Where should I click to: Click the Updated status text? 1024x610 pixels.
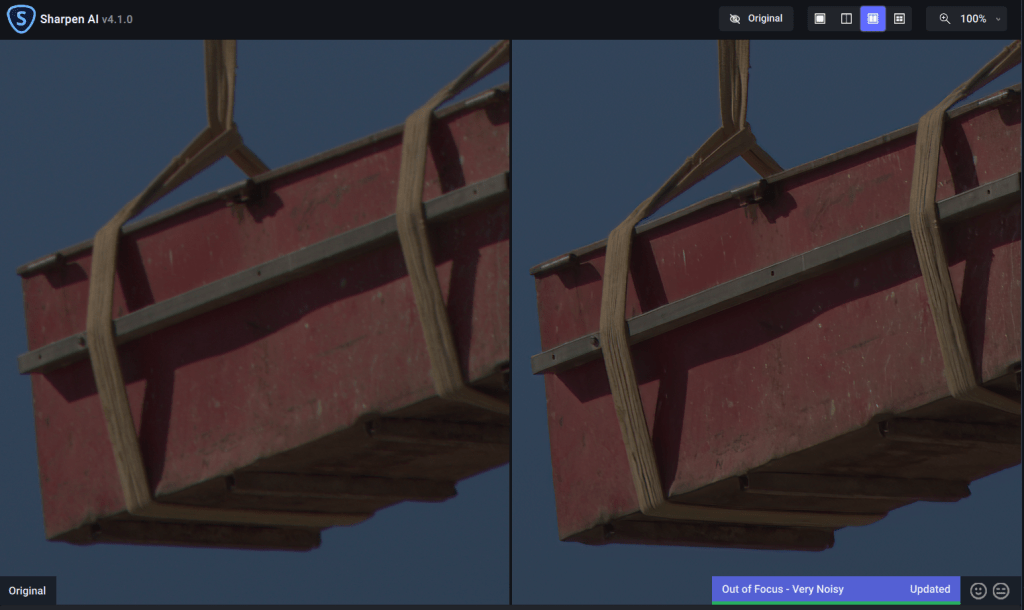click(929, 589)
